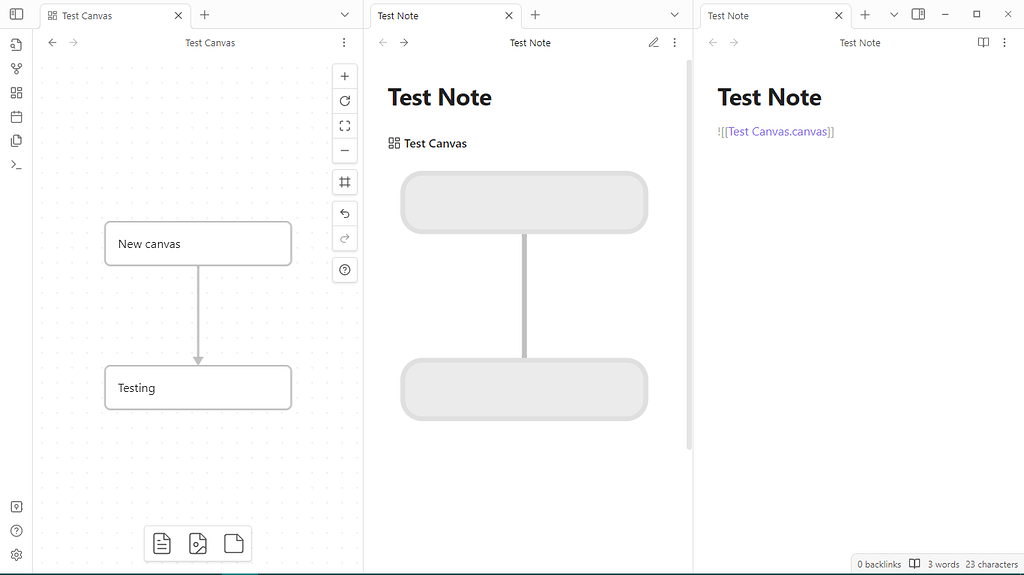Select the right pane Test Note tab
This screenshot has width=1024, height=575.
775,16
